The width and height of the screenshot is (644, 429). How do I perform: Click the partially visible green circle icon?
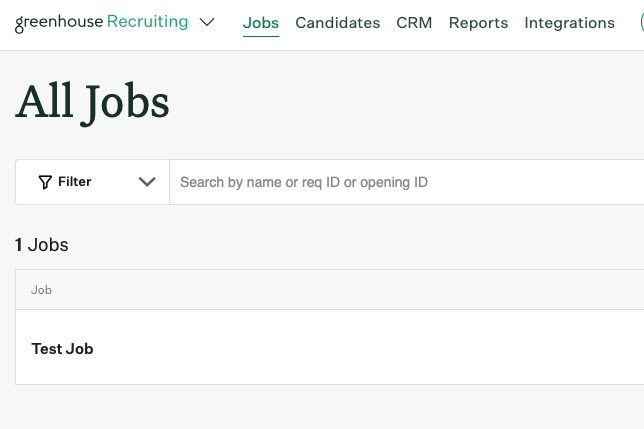[642, 22]
